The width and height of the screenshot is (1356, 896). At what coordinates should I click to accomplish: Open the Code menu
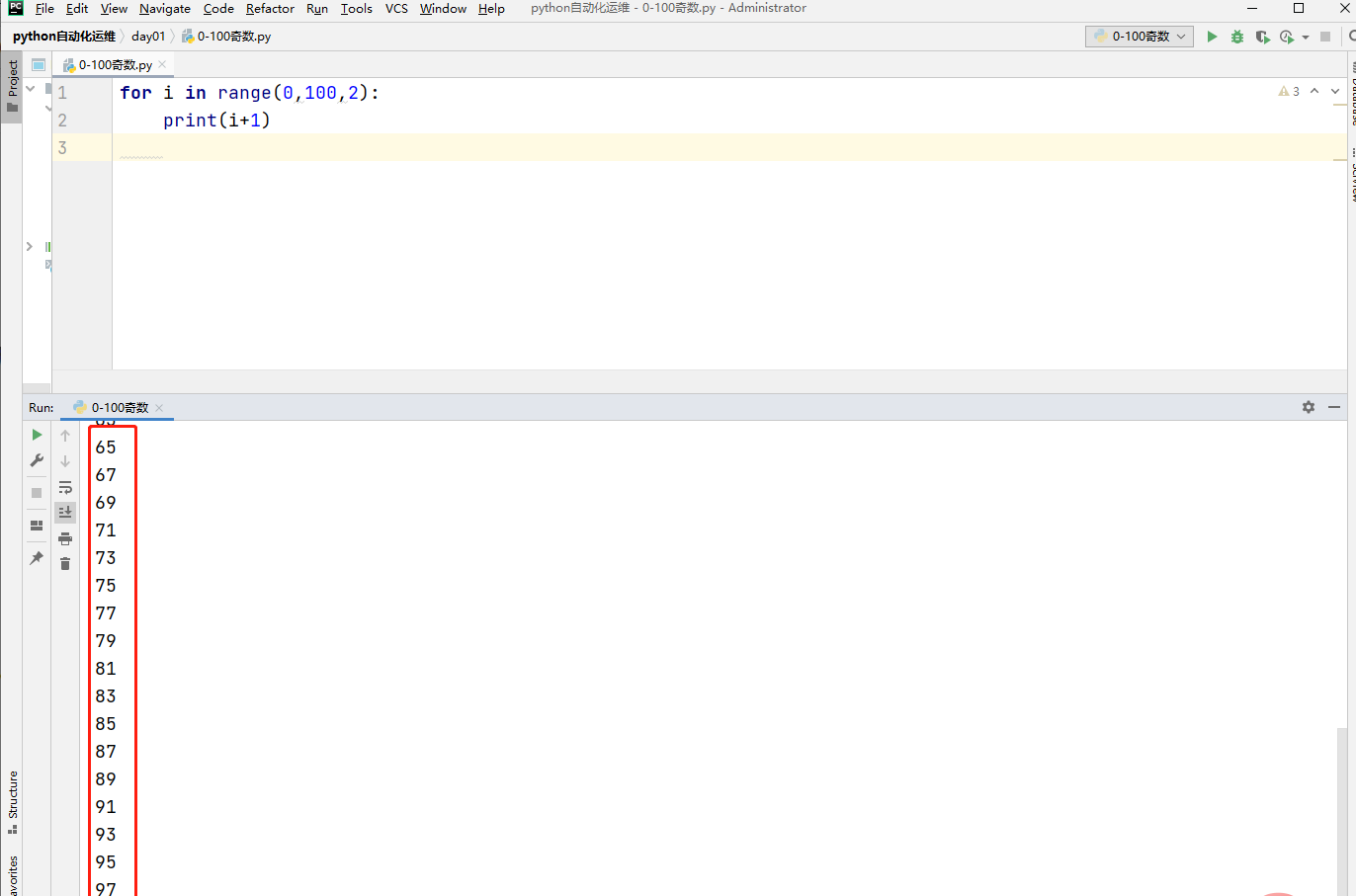[x=218, y=9]
